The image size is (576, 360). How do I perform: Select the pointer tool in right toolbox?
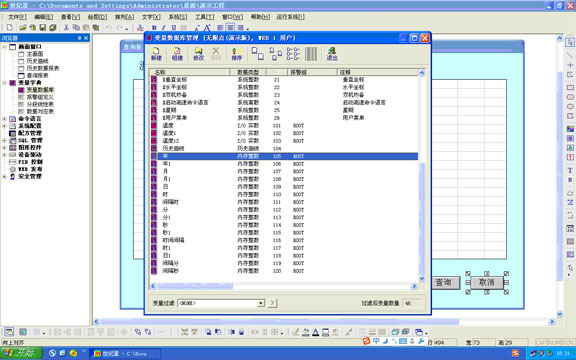coord(570,42)
